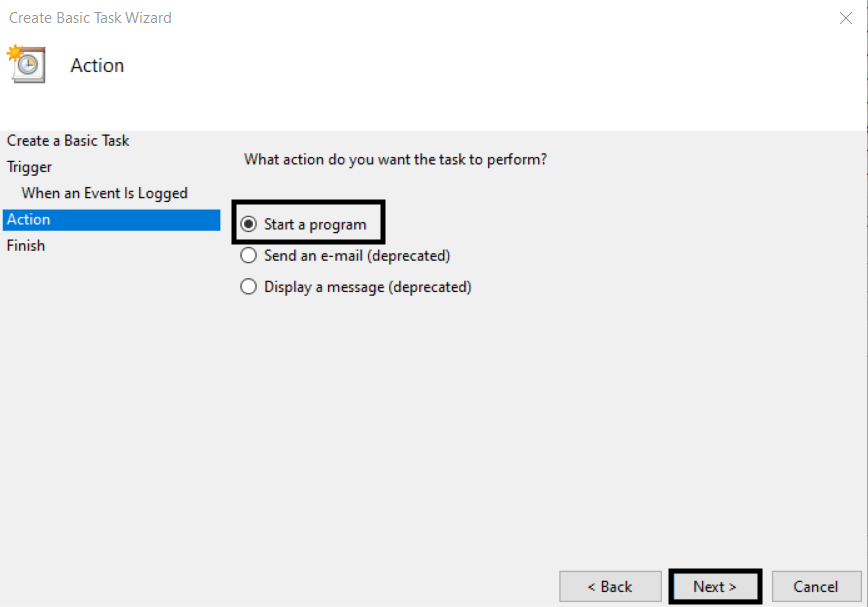Click the Action page heading
This screenshot has width=868, height=607.
[97, 65]
